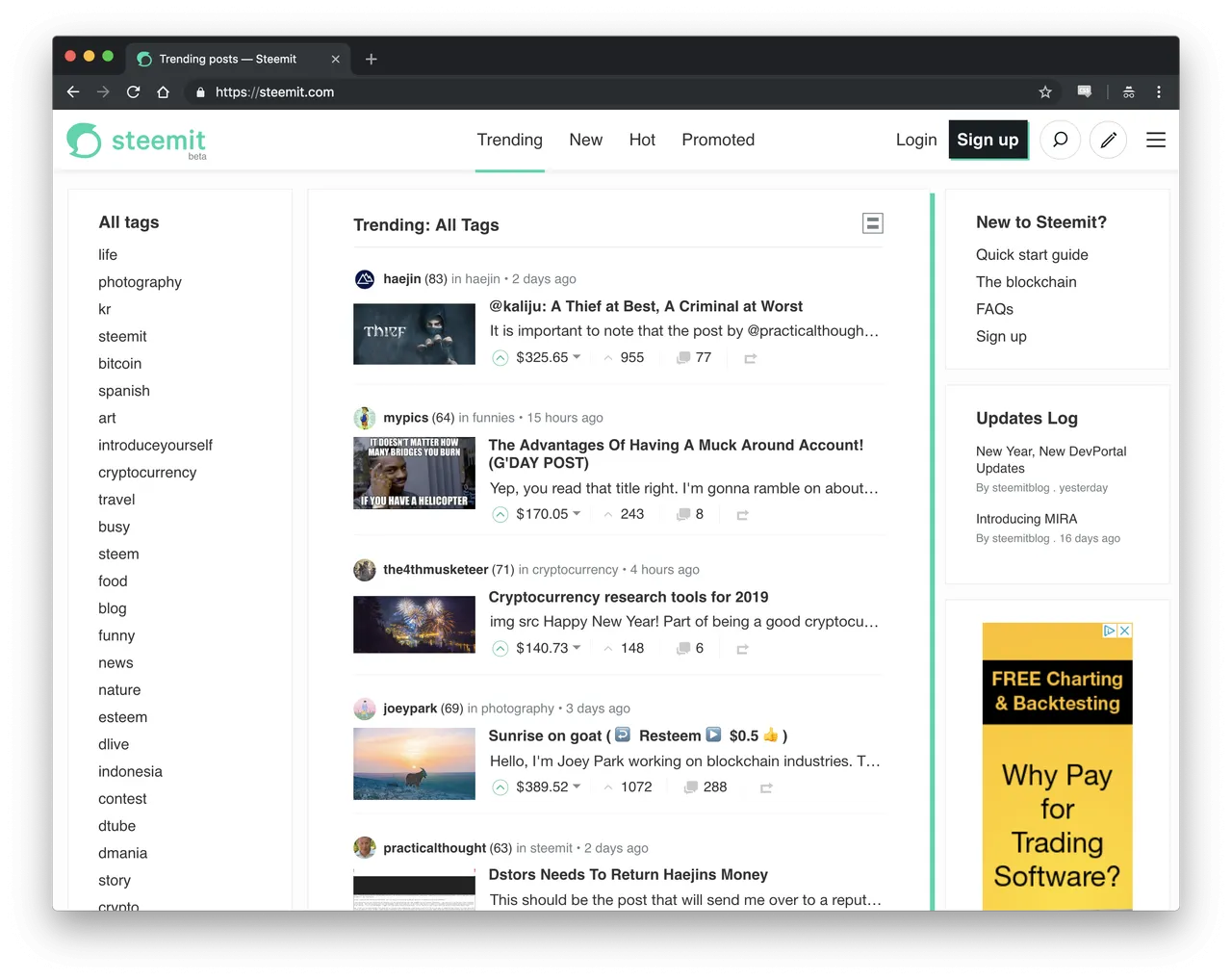This screenshot has width=1232, height=980.
Task: Open the sunrise goat thumbnail
Action: coord(414,764)
